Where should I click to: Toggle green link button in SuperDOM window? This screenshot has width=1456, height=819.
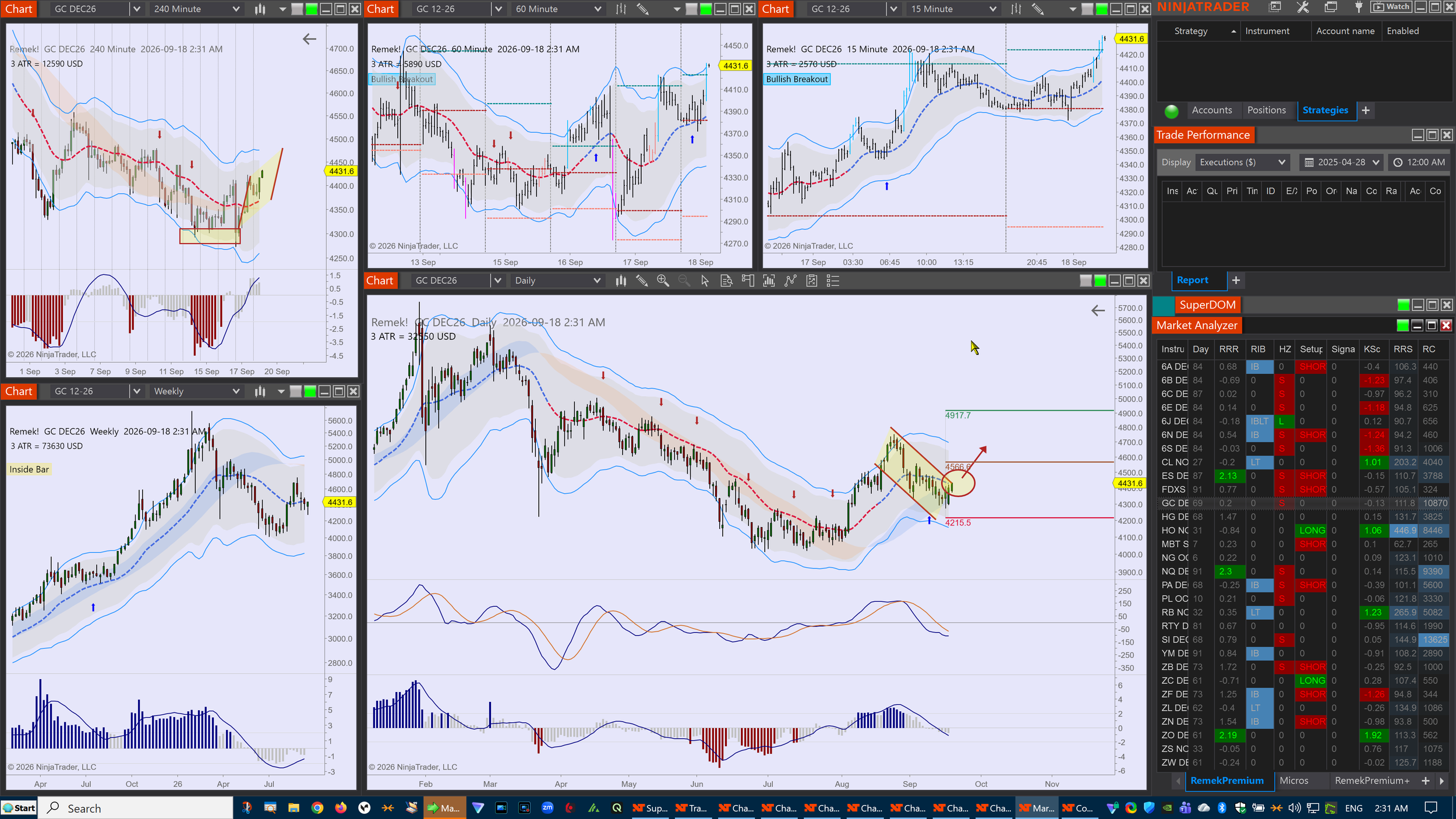[1404, 305]
